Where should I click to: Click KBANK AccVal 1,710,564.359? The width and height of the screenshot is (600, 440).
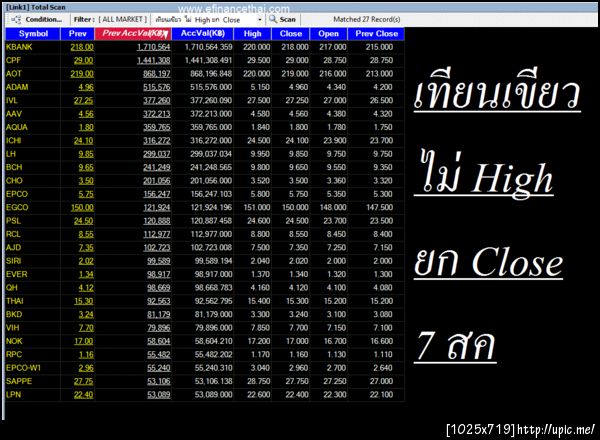(208, 47)
